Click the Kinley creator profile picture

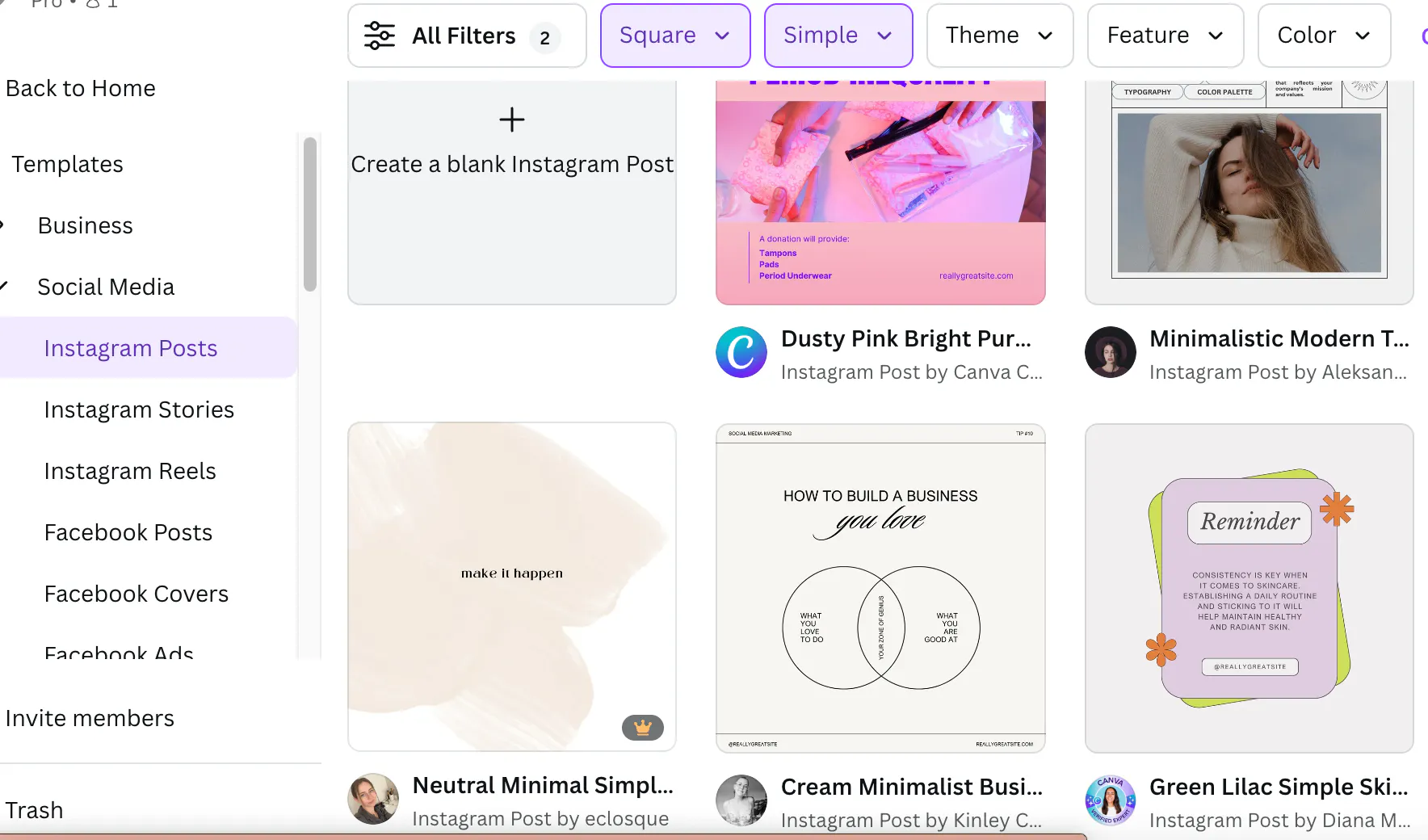741,800
